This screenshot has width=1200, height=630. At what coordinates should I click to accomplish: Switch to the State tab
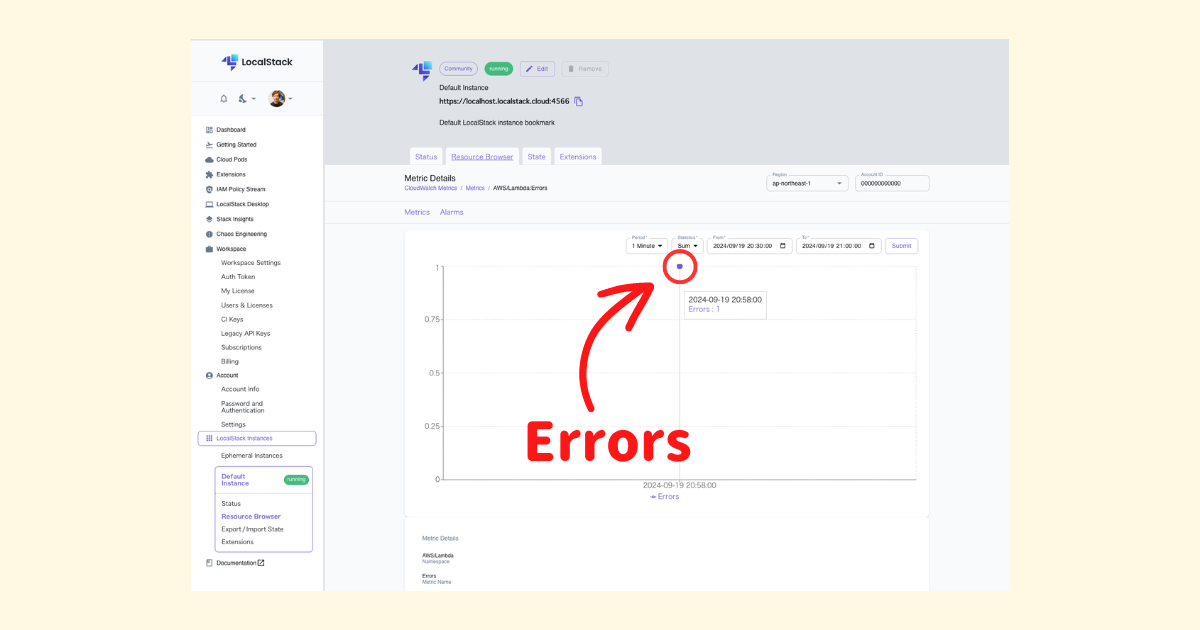pyautogui.click(x=537, y=157)
